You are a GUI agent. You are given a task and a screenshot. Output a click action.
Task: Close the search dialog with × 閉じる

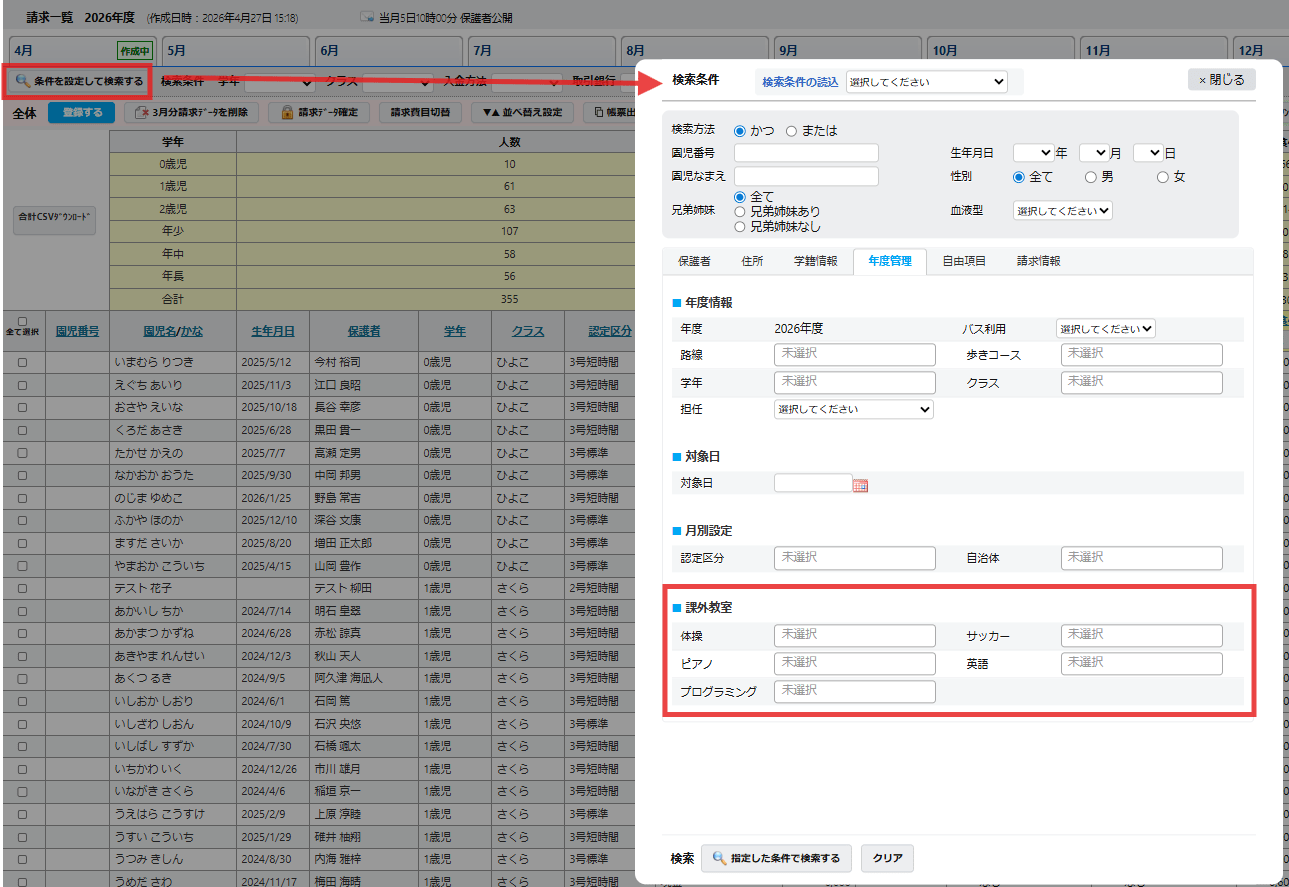pos(1221,80)
